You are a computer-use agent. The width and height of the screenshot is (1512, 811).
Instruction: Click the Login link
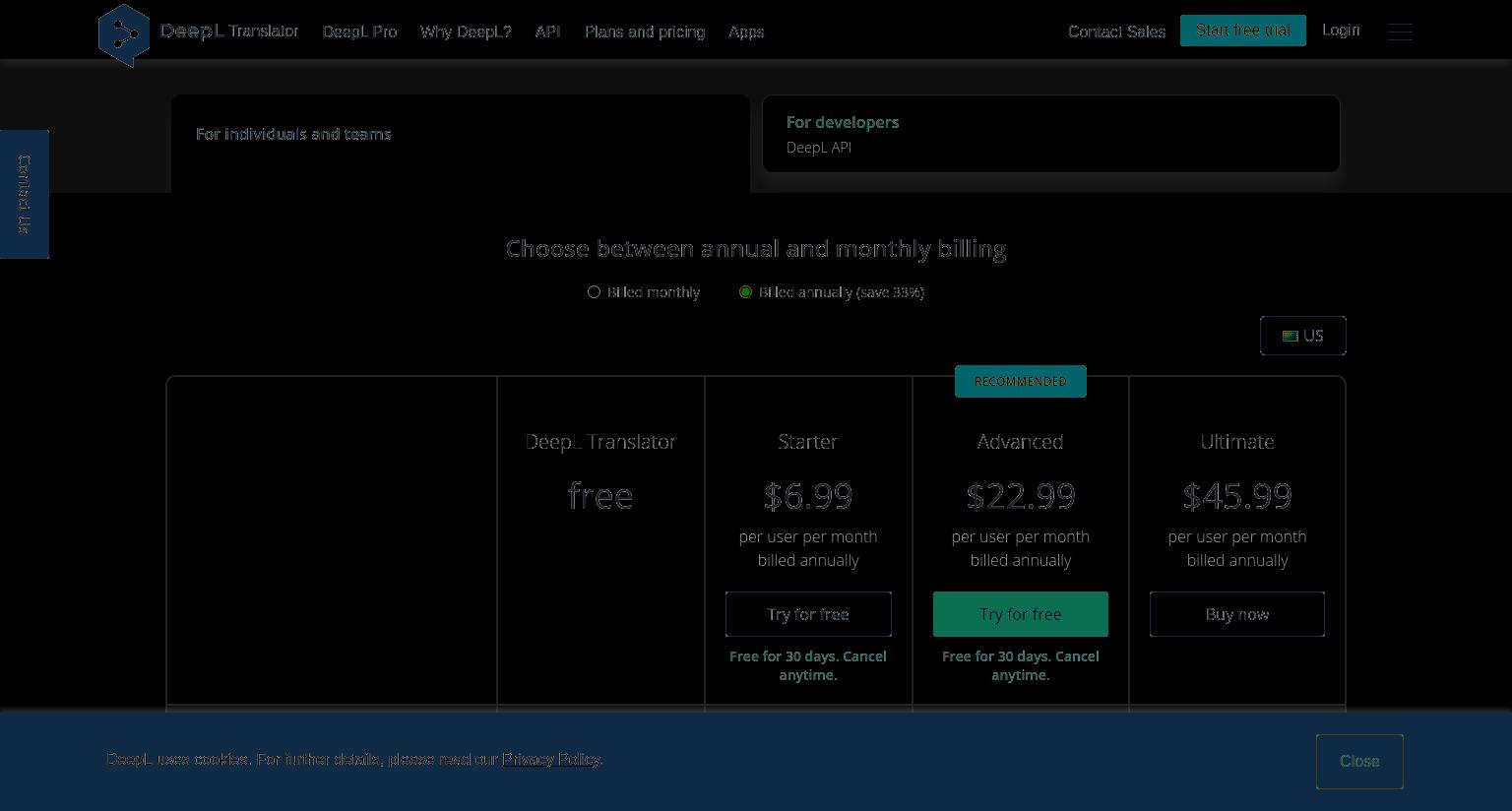pyautogui.click(x=1341, y=31)
